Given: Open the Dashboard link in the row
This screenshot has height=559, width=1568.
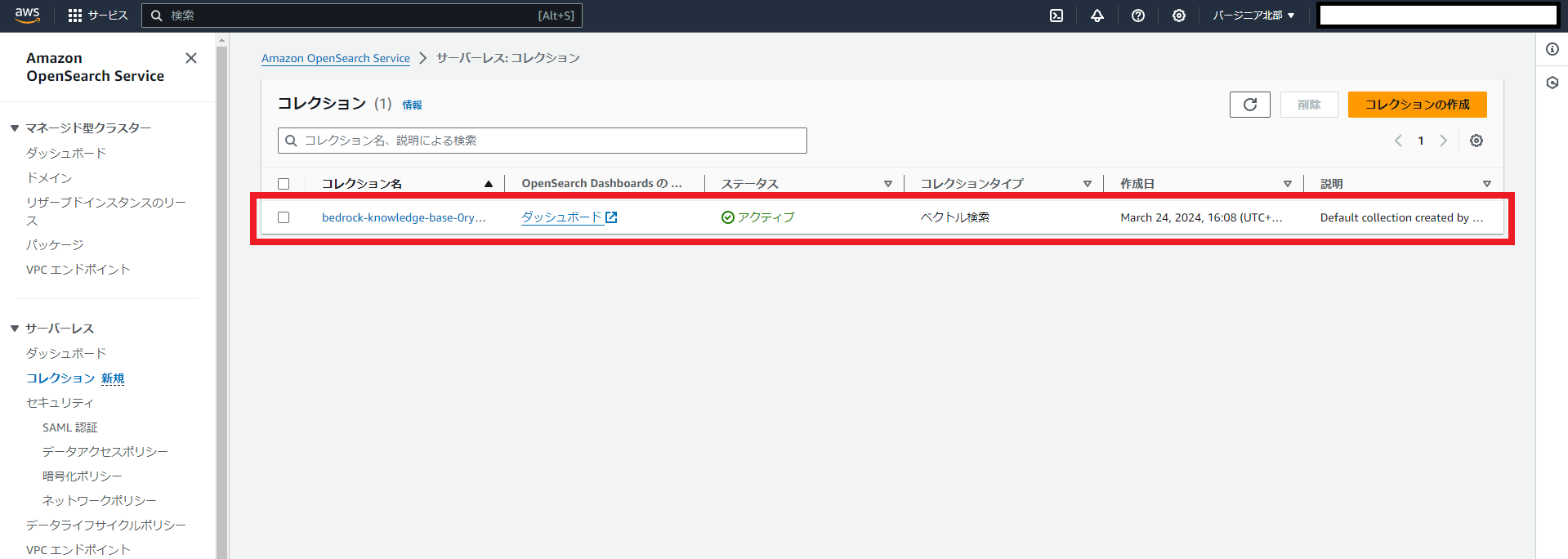Looking at the screenshot, I should (562, 217).
